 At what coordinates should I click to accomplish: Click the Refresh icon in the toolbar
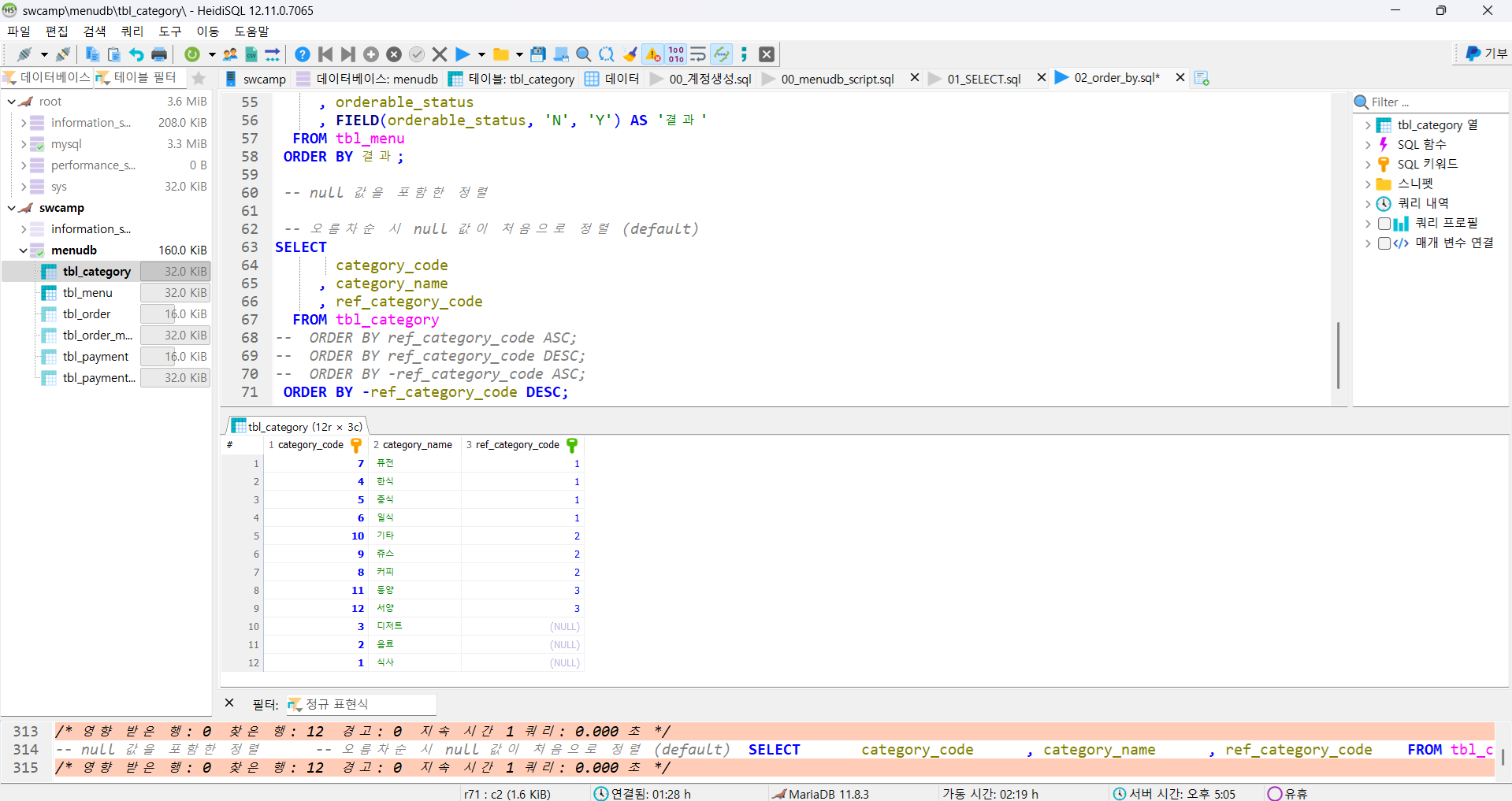click(192, 54)
